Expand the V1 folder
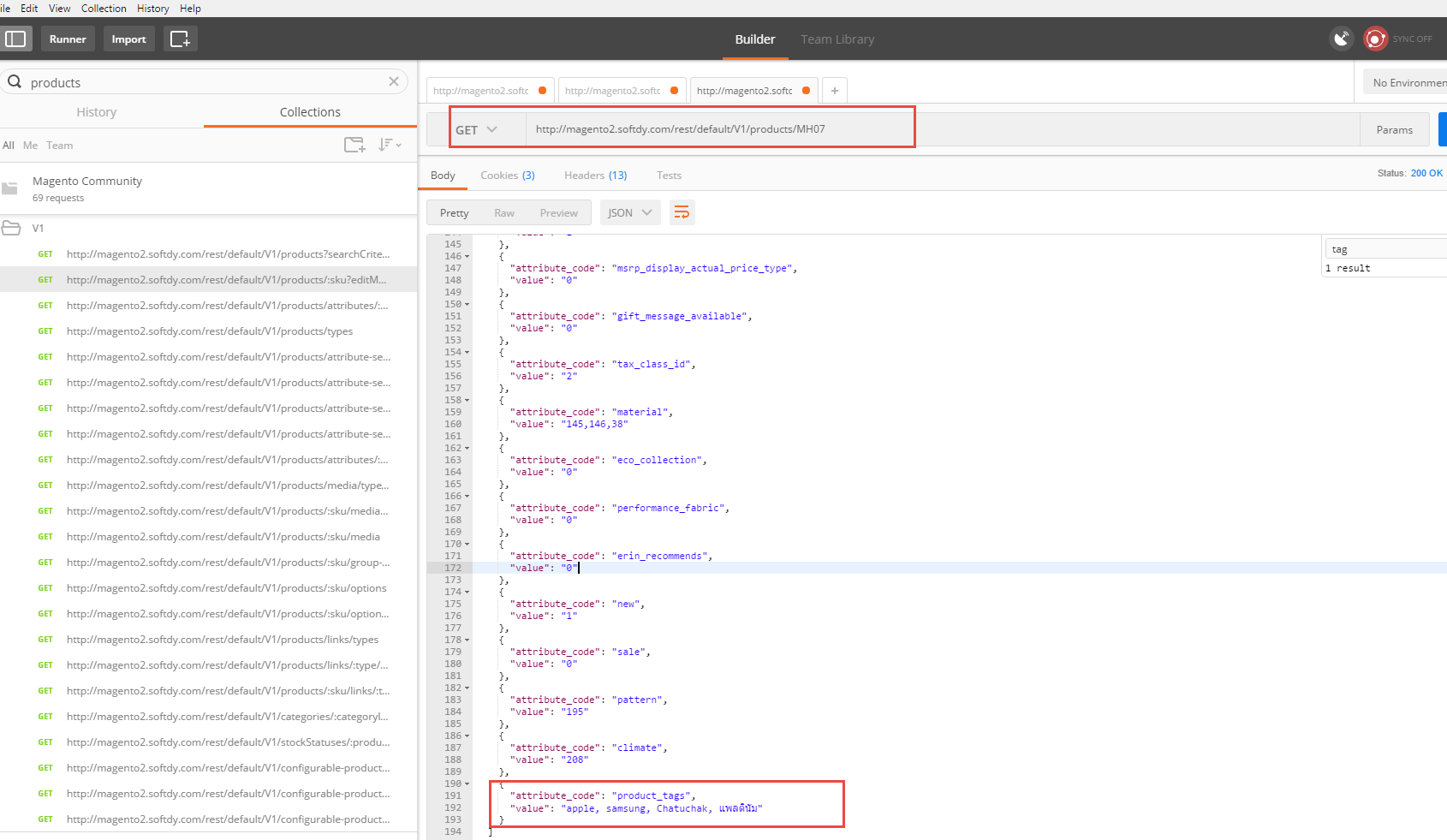 click(208, 228)
